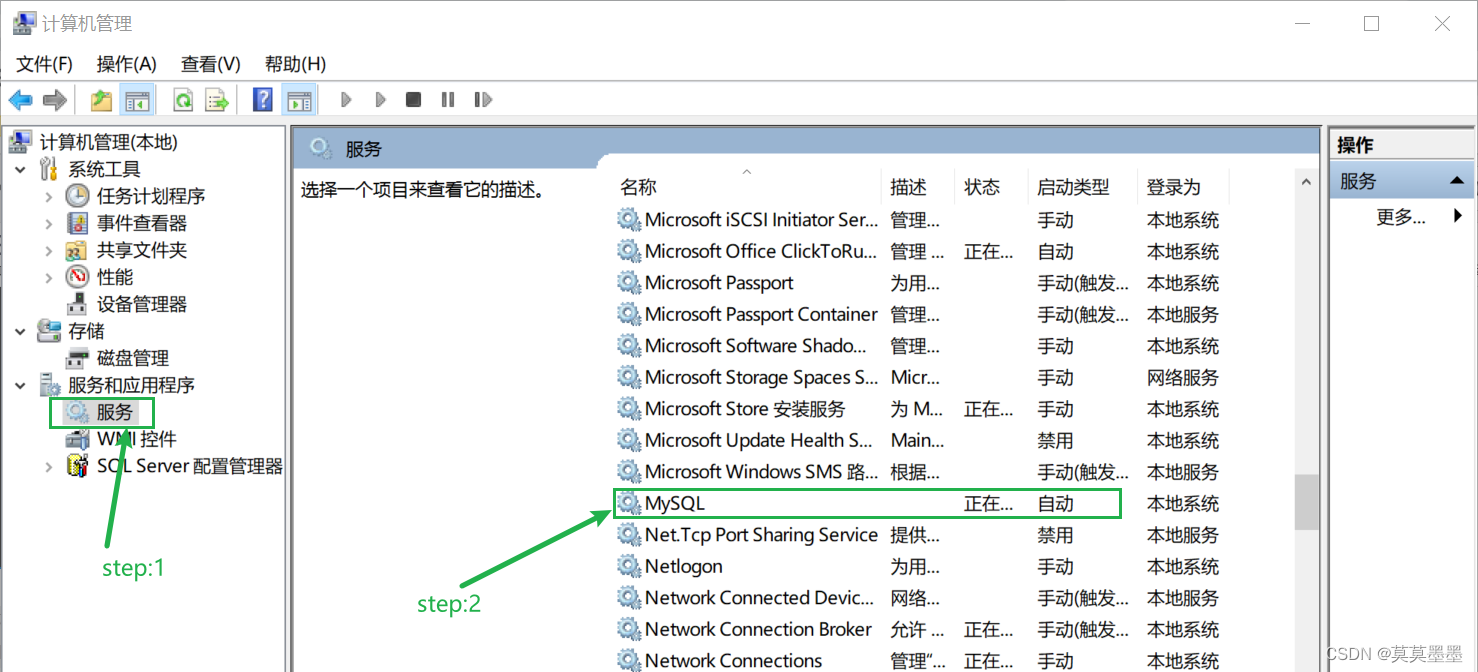Select Net.Tcp Port Sharing Service row
This screenshot has height=672, width=1478.
920,535
